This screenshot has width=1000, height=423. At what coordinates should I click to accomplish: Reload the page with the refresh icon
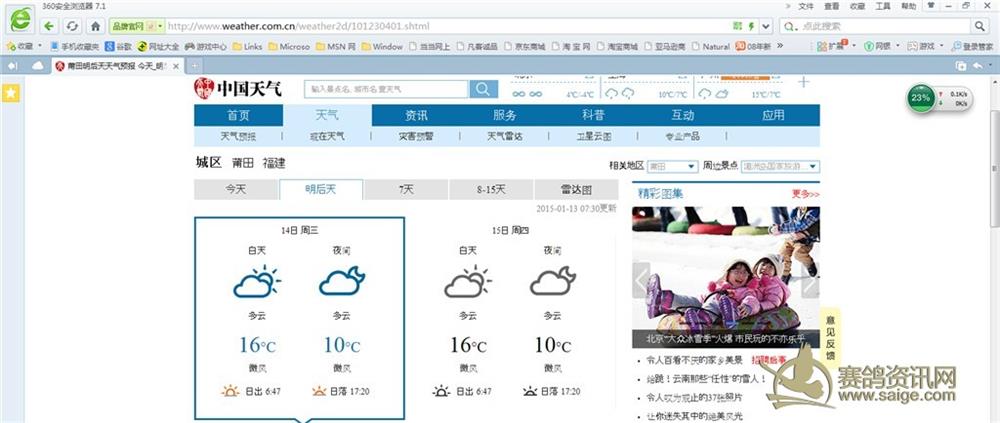pos(72,26)
